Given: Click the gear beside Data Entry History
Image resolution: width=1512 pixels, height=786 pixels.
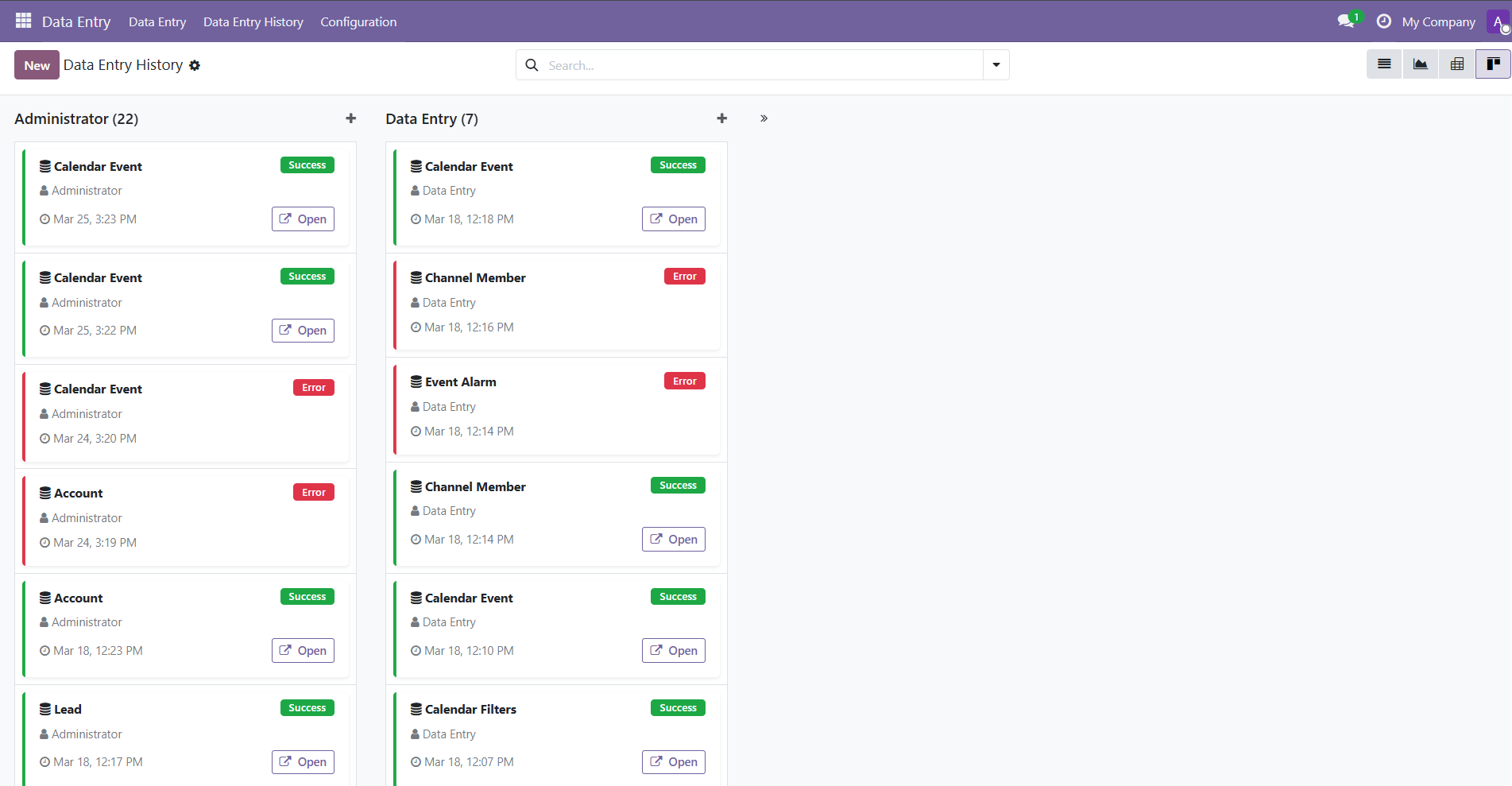Looking at the screenshot, I should [x=195, y=65].
